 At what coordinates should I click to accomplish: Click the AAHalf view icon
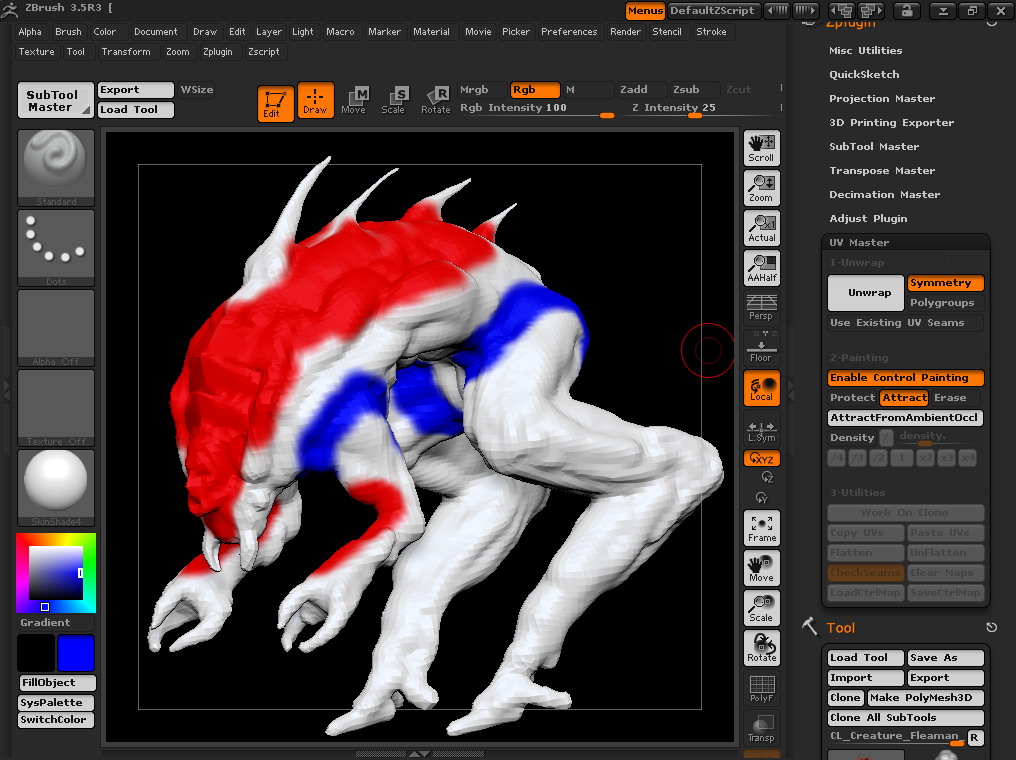click(761, 268)
